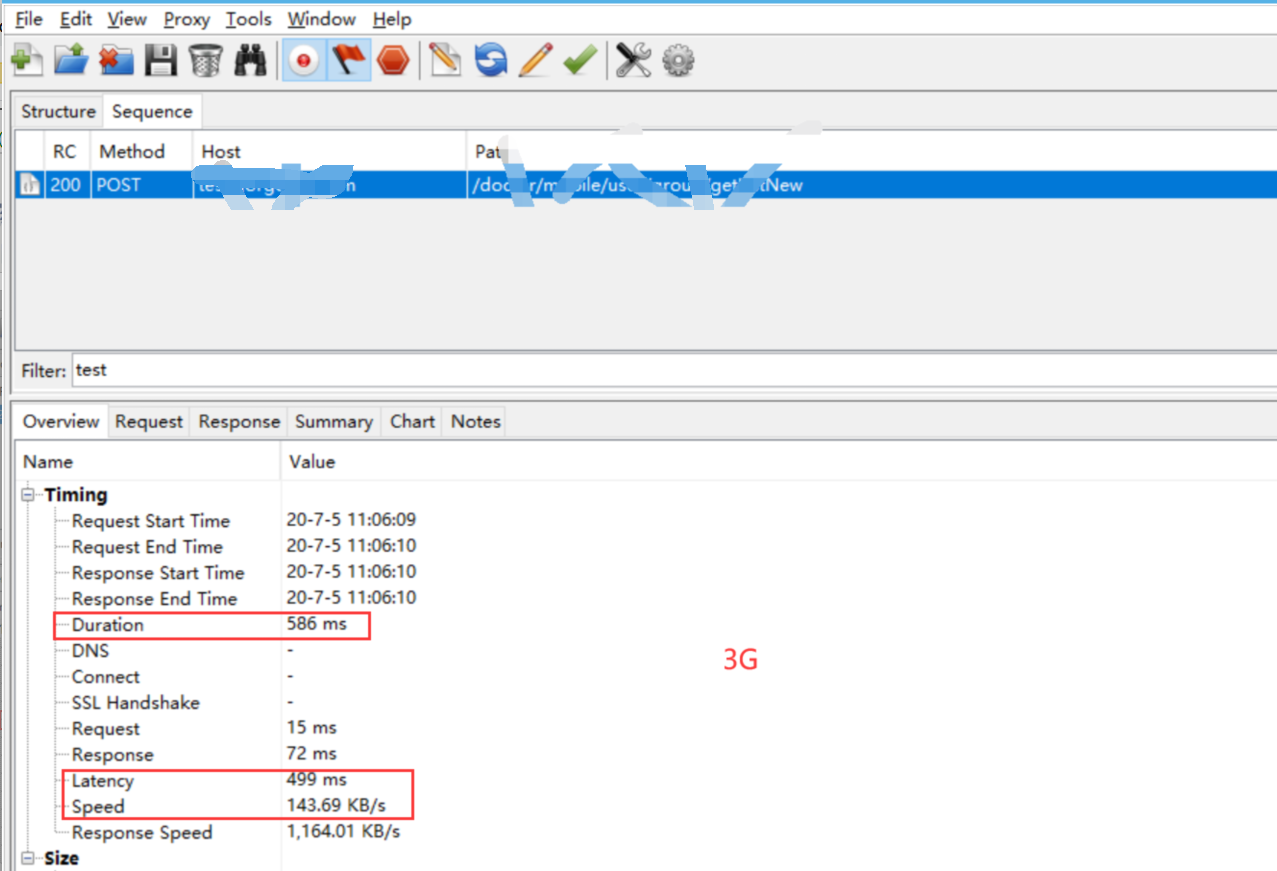Toggle recording with the red record button
Image resolution: width=1277 pixels, height=871 pixels.
coord(304,62)
